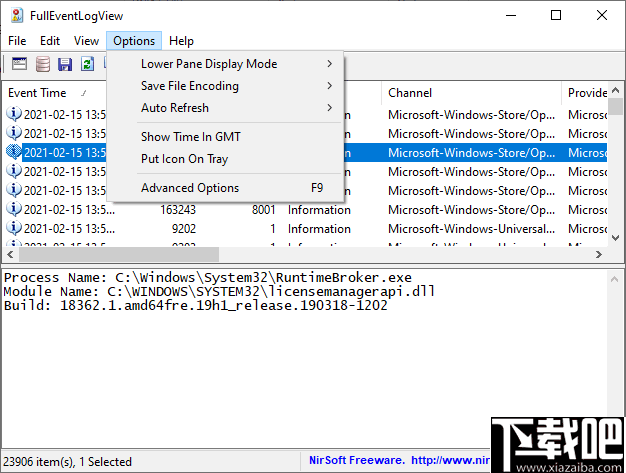Select the event ID cell 8001
Screen dimensions: 626x473
click(263, 210)
